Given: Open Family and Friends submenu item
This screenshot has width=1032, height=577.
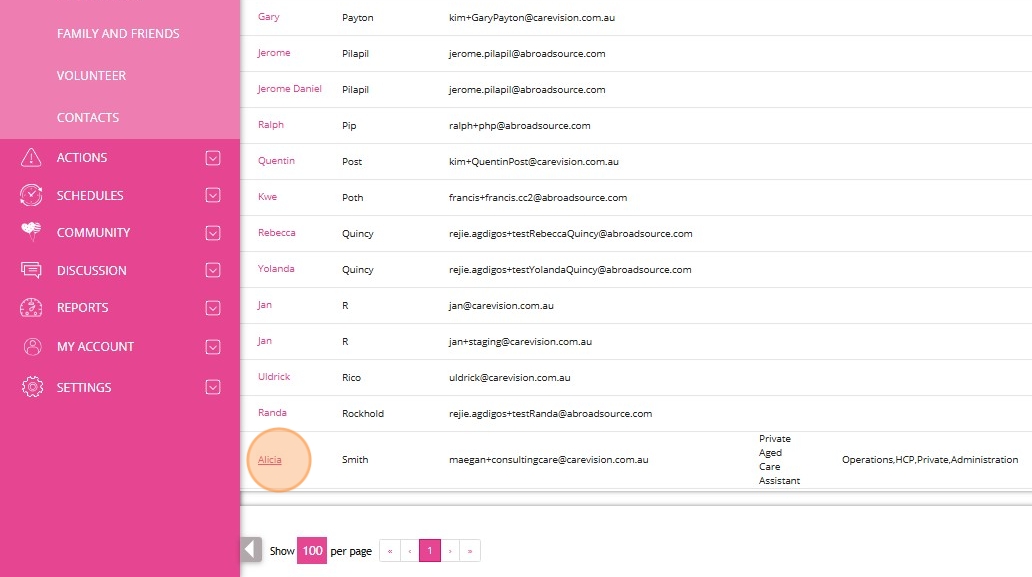Looking at the screenshot, I should (x=118, y=34).
